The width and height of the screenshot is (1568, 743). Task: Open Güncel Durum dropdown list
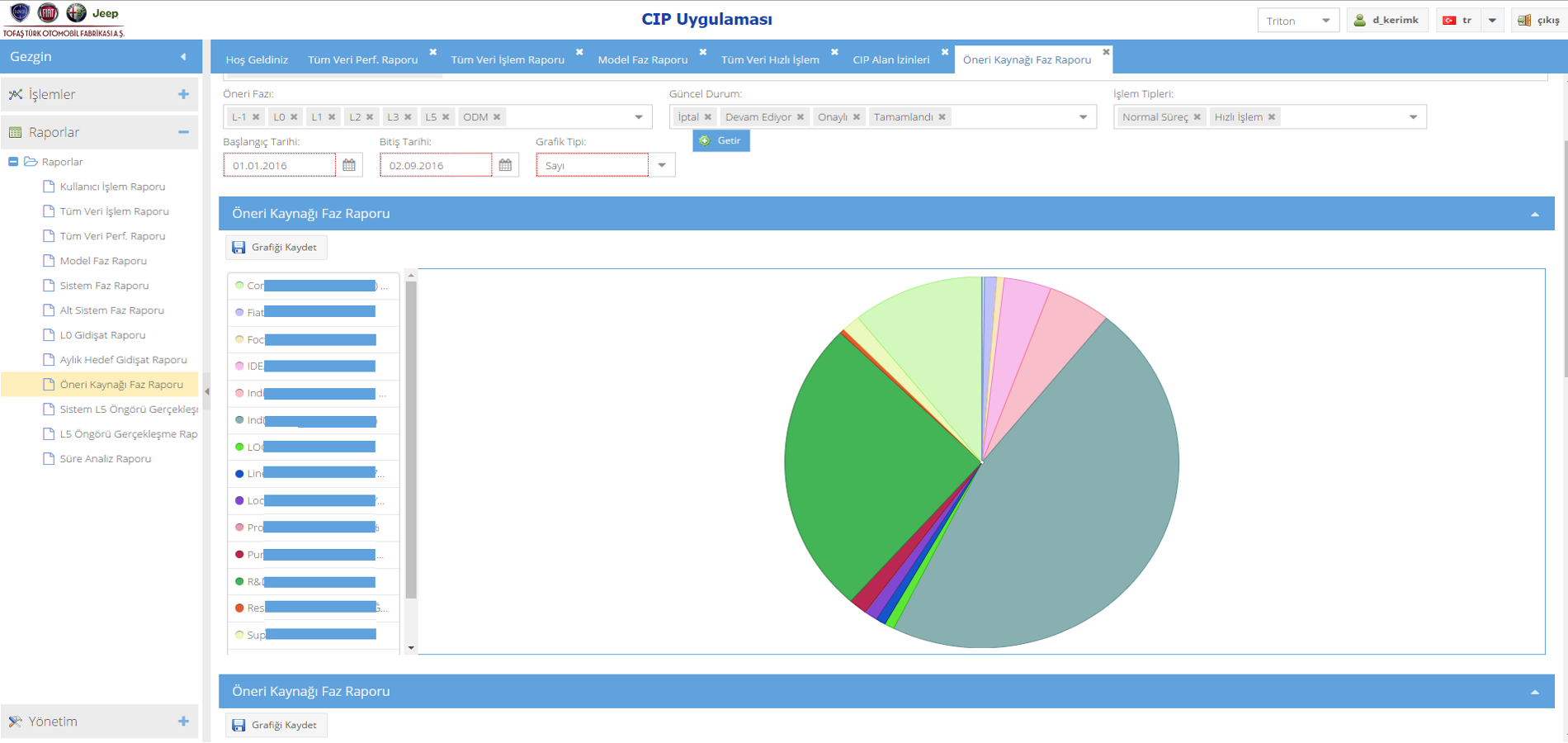(x=1083, y=117)
